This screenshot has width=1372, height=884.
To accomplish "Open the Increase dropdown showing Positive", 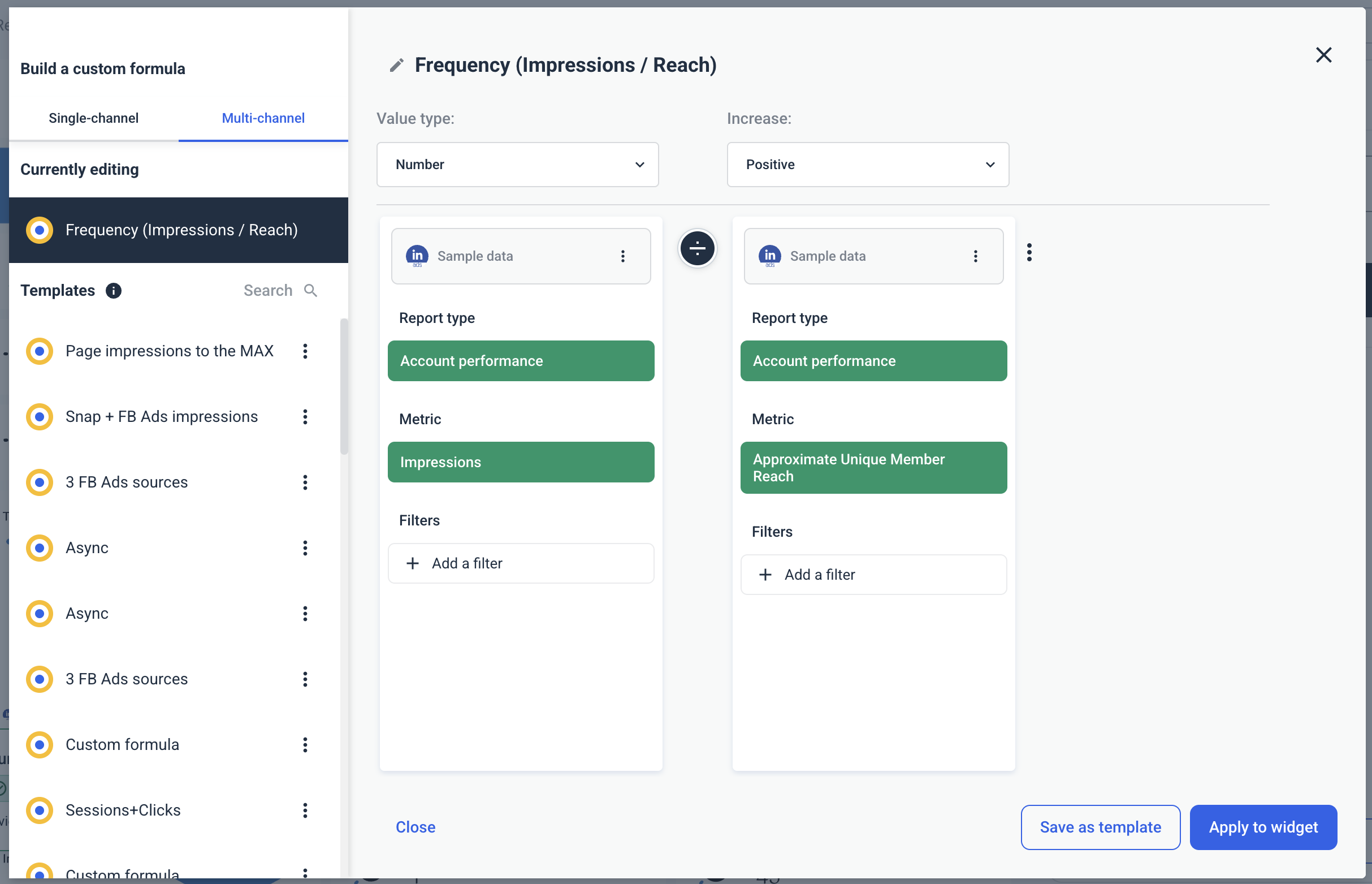I will (867, 165).
